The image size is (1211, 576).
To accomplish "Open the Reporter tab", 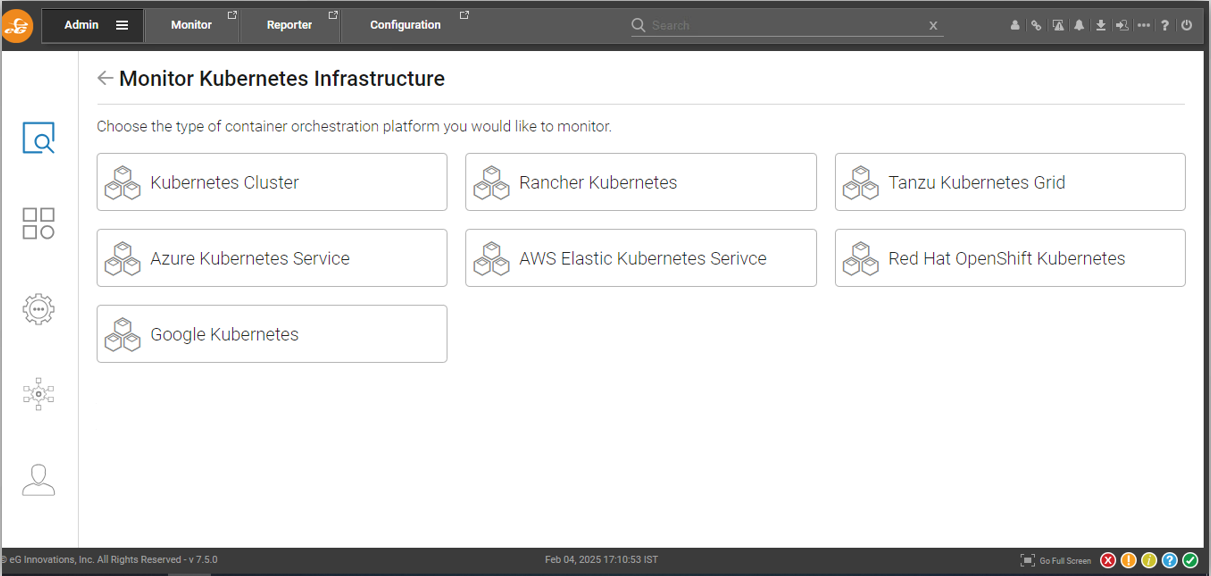I will coord(289,25).
